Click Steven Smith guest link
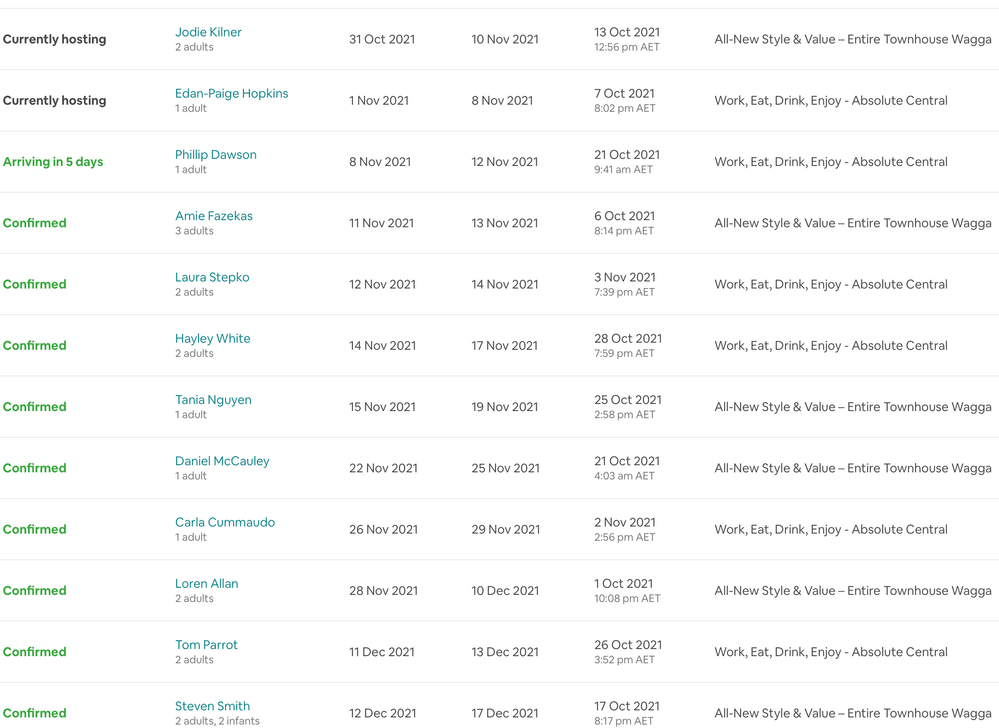This screenshot has height=728, width=999. [212, 706]
